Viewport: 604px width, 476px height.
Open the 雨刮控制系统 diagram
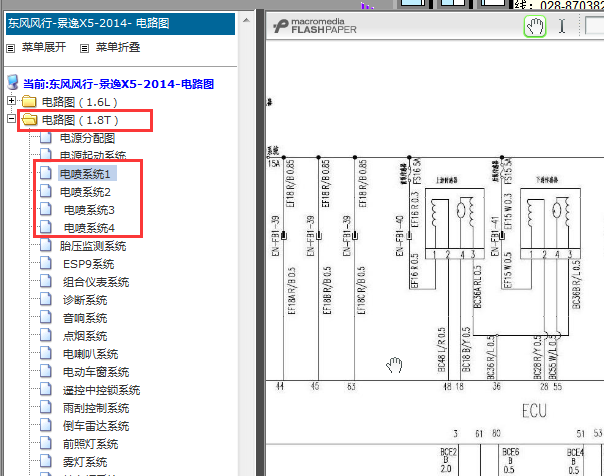pyautogui.click(x=96, y=408)
